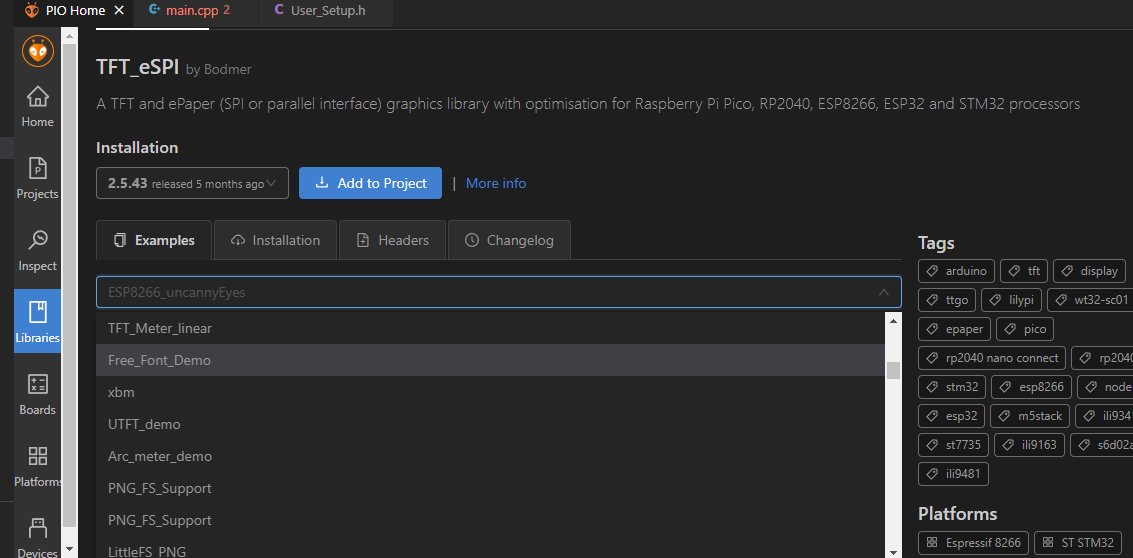1133x558 pixels.
Task: Collapse the examples dropdown using the chevron
Action: pyautogui.click(x=883, y=292)
